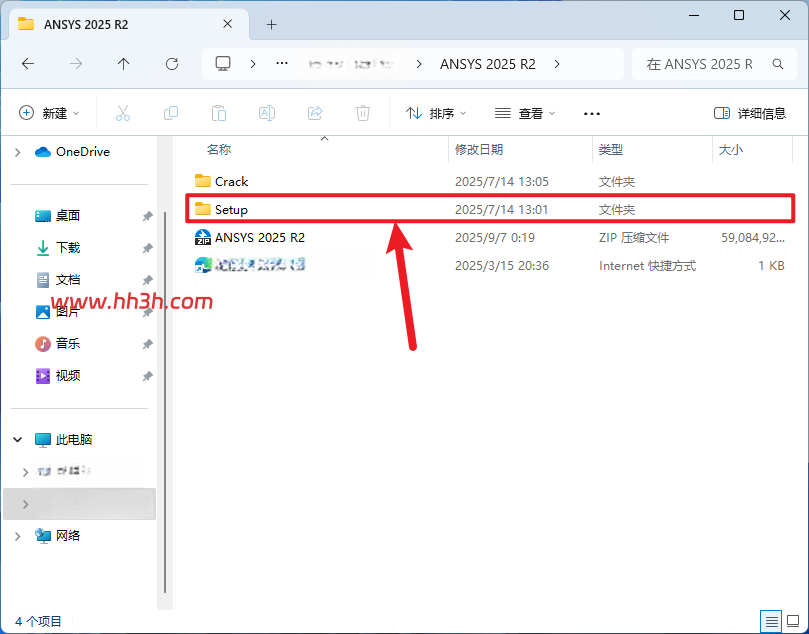
Task: Collapse the 此电脑 tree node
Action: coord(18,440)
